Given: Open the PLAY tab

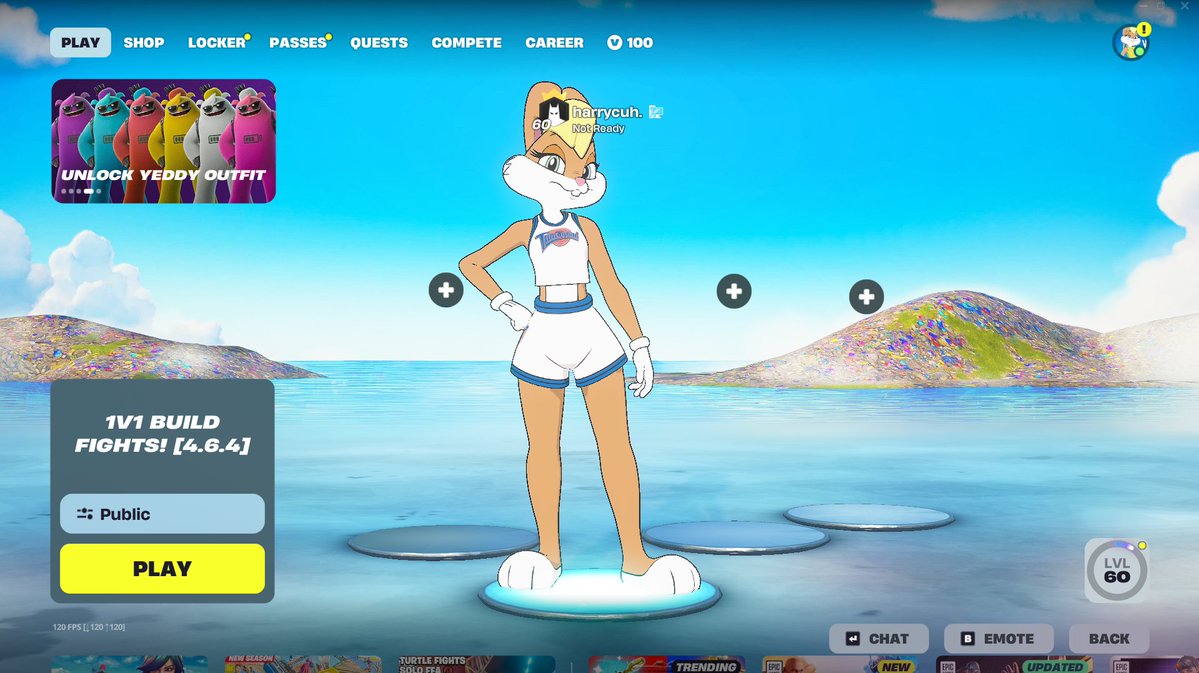Looking at the screenshot, I should coord(80,43).
